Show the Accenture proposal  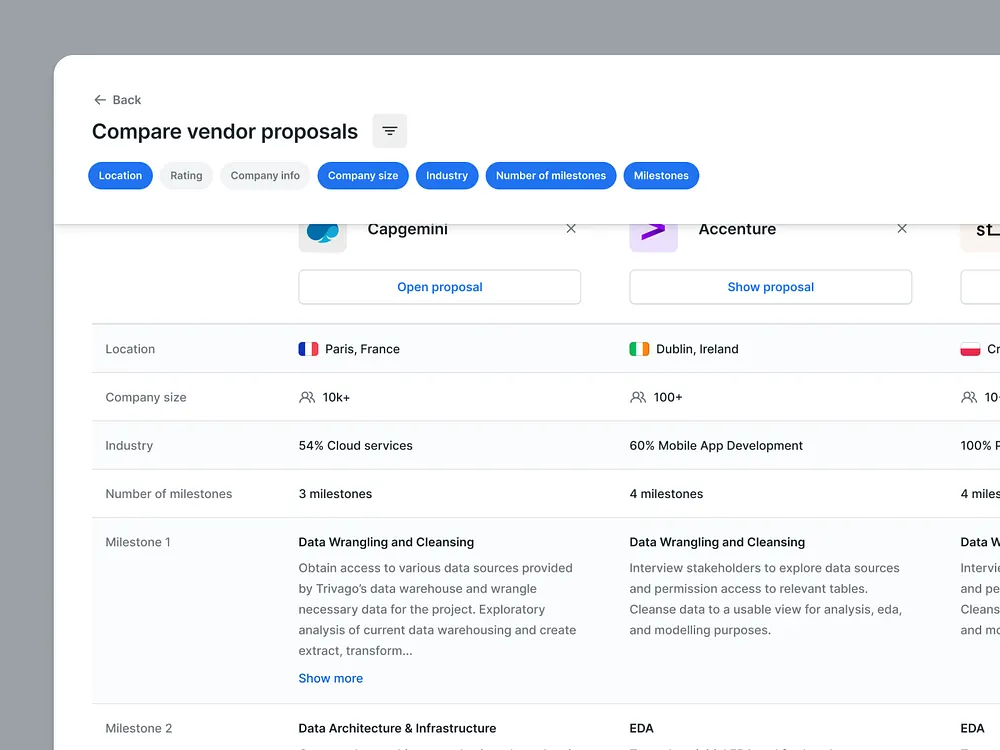(x=770, y=287)
